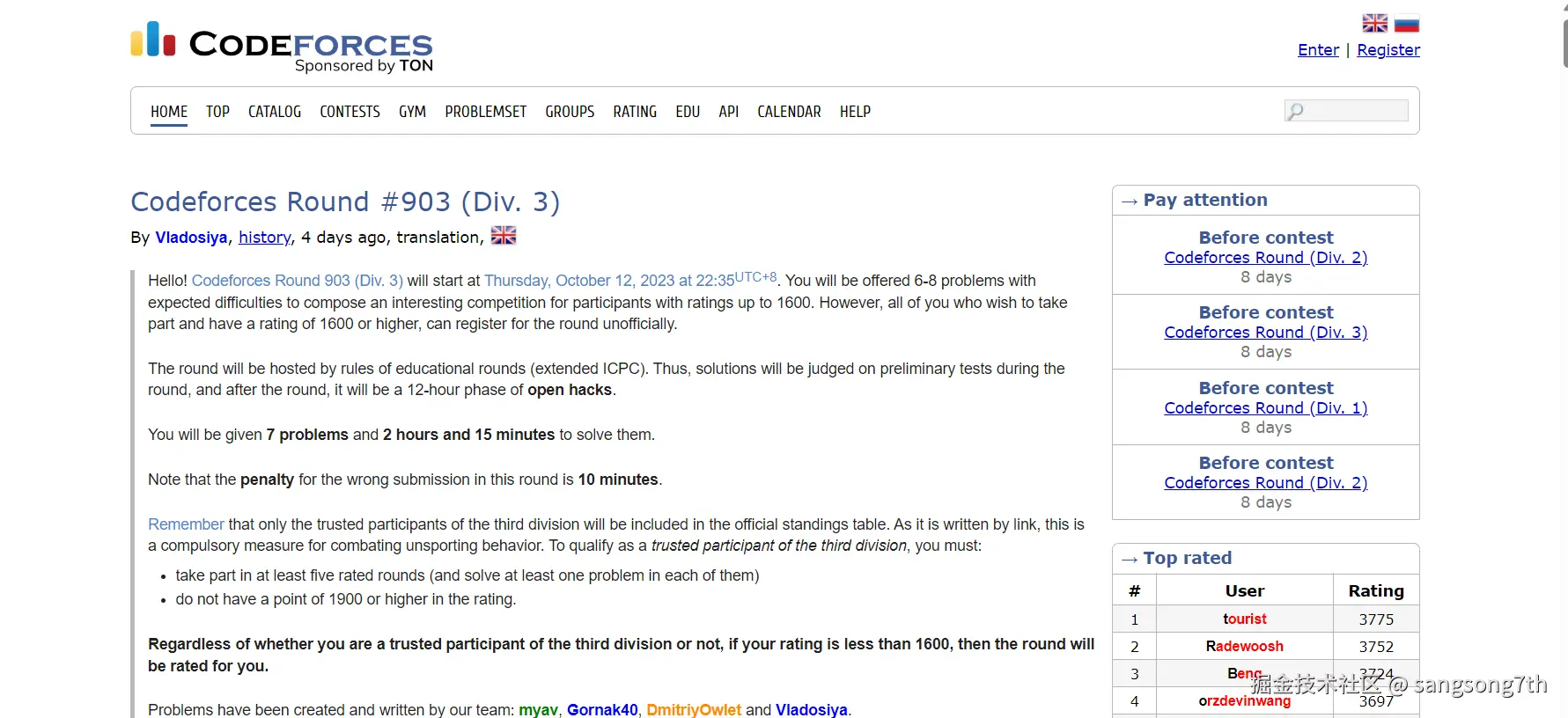Open Radewoosh's profile in Top rated
Screen dimensions: 1568x718
(x=1245, y=647)
